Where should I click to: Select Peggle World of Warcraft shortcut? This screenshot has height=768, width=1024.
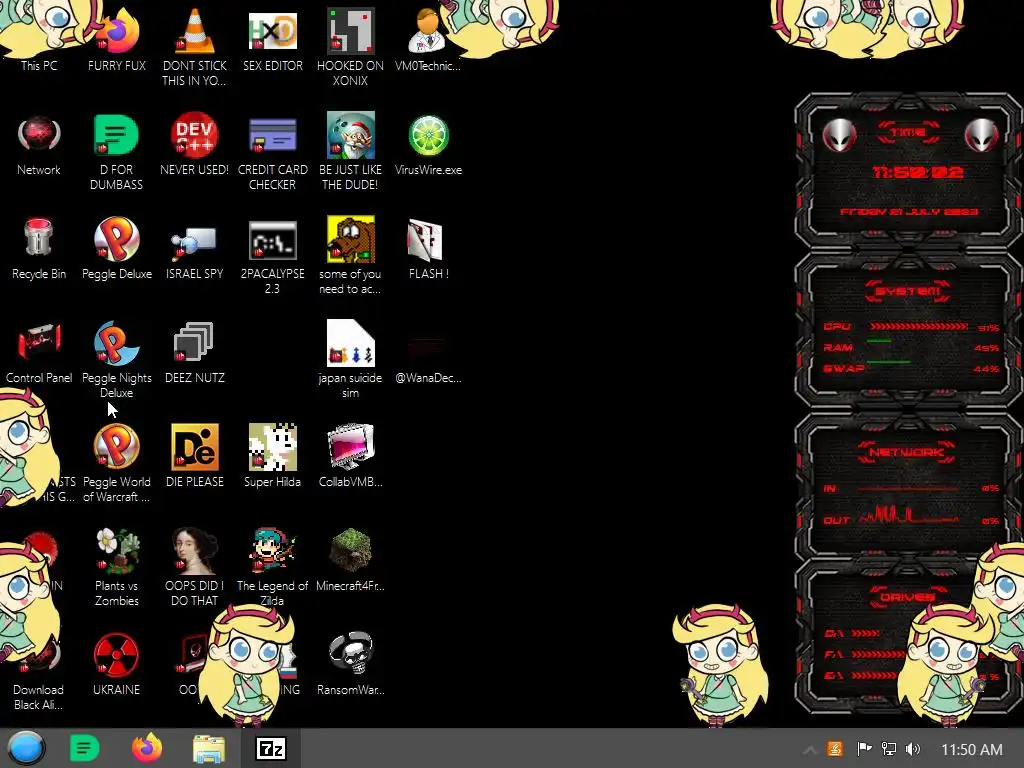tap(116, 462)
